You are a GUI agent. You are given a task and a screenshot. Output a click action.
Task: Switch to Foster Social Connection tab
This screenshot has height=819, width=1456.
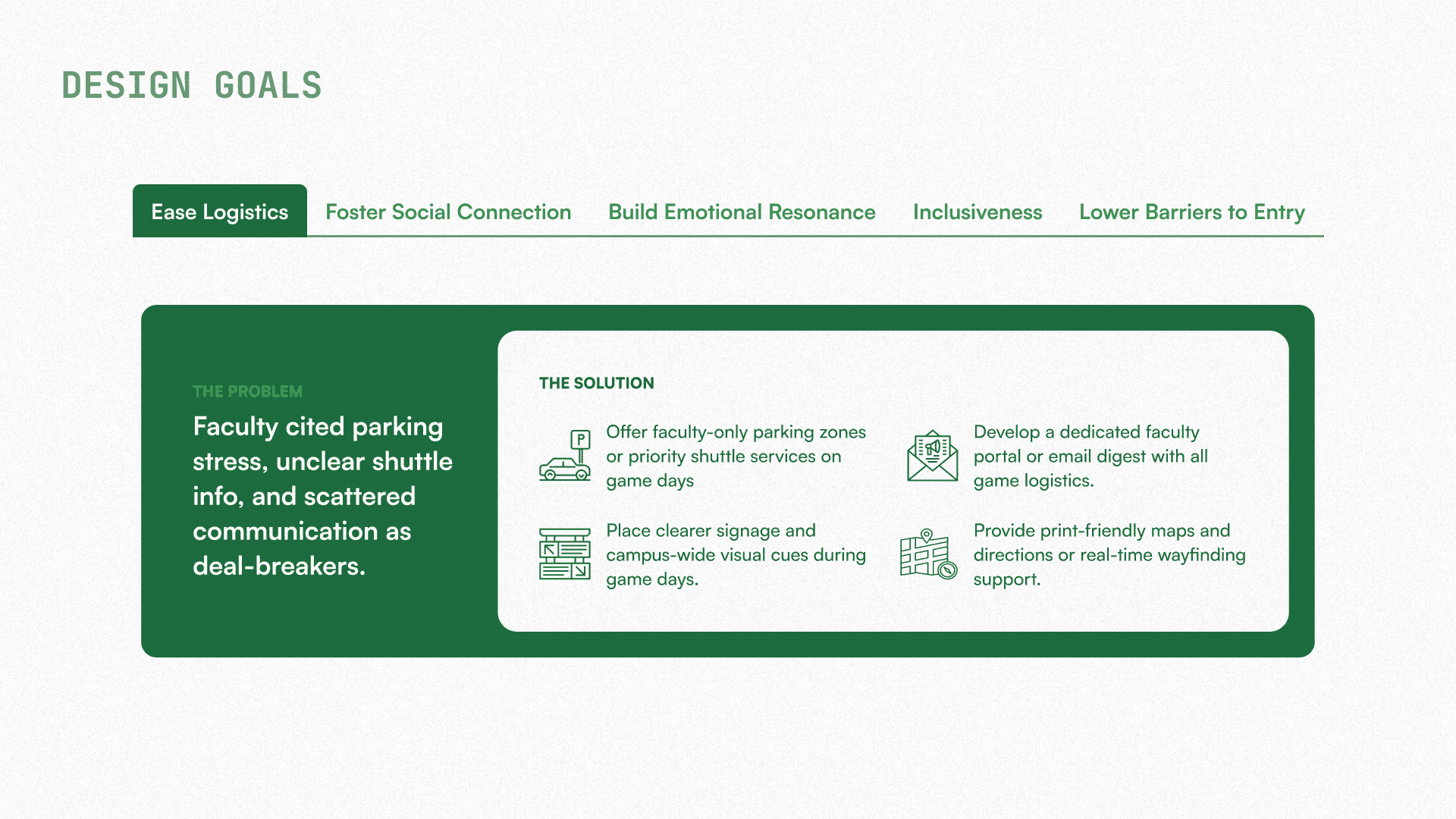(x=448, y=212)
